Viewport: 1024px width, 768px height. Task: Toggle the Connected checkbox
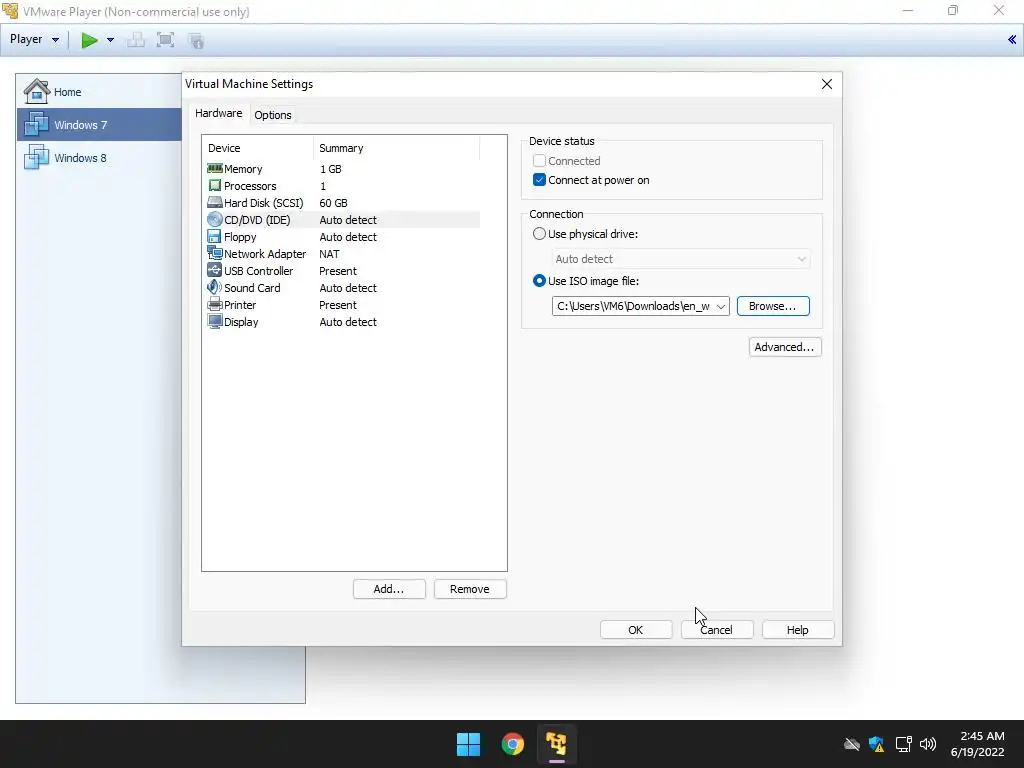[x=539, y=161]
